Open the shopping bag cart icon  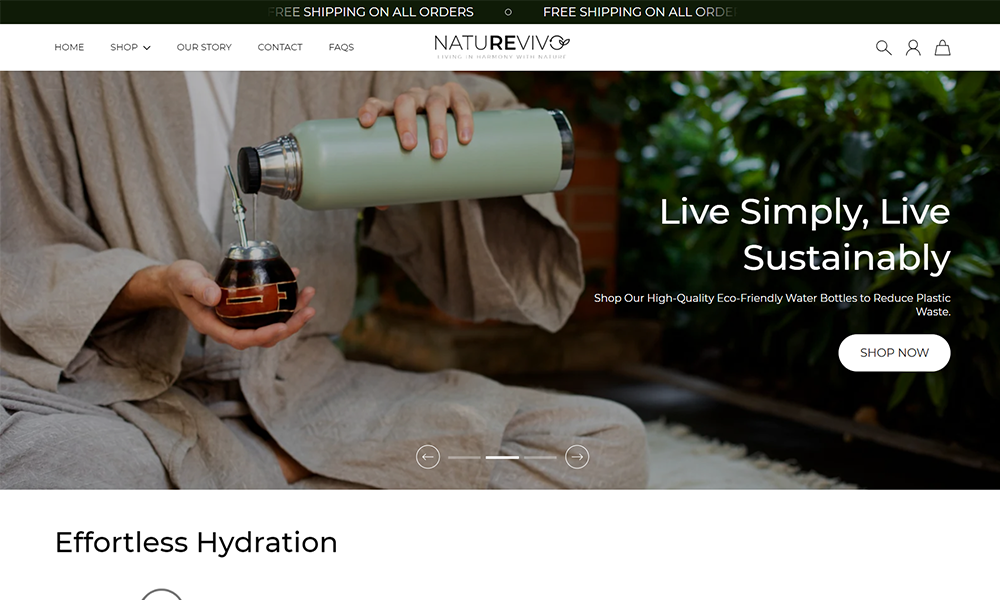(943, 47)
